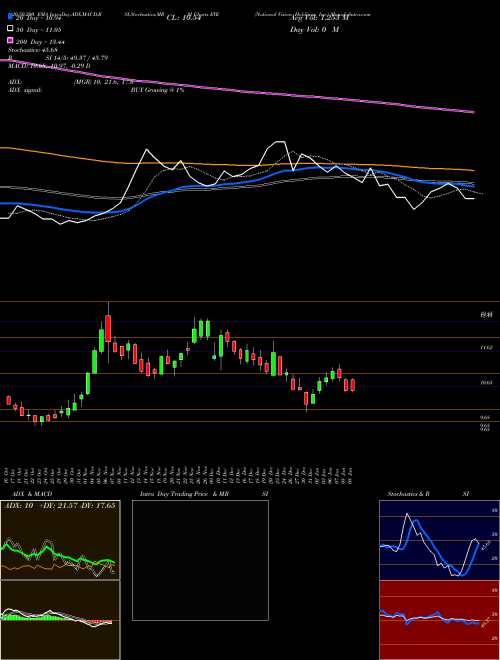Click the 'Day Vol: 0 M' text
Image resolution: width=500 pixels, height=660 pixels.
314,29
